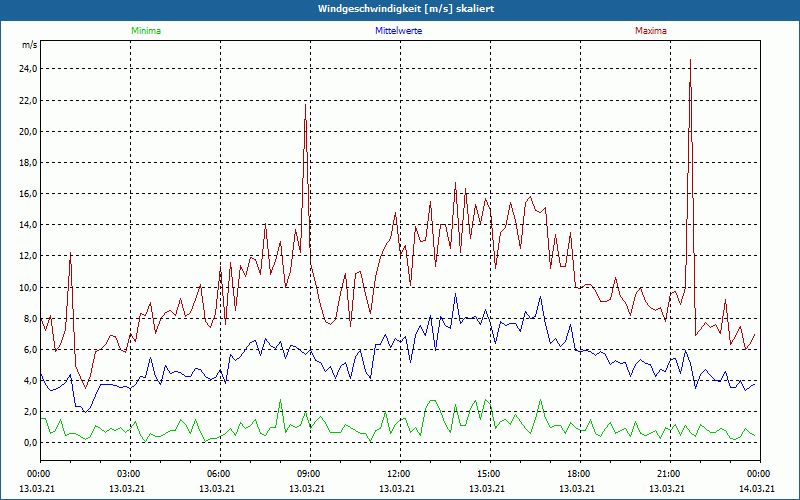Click the 24,0 y-axis value
The image size is (800, 500).
coord(29,69)
